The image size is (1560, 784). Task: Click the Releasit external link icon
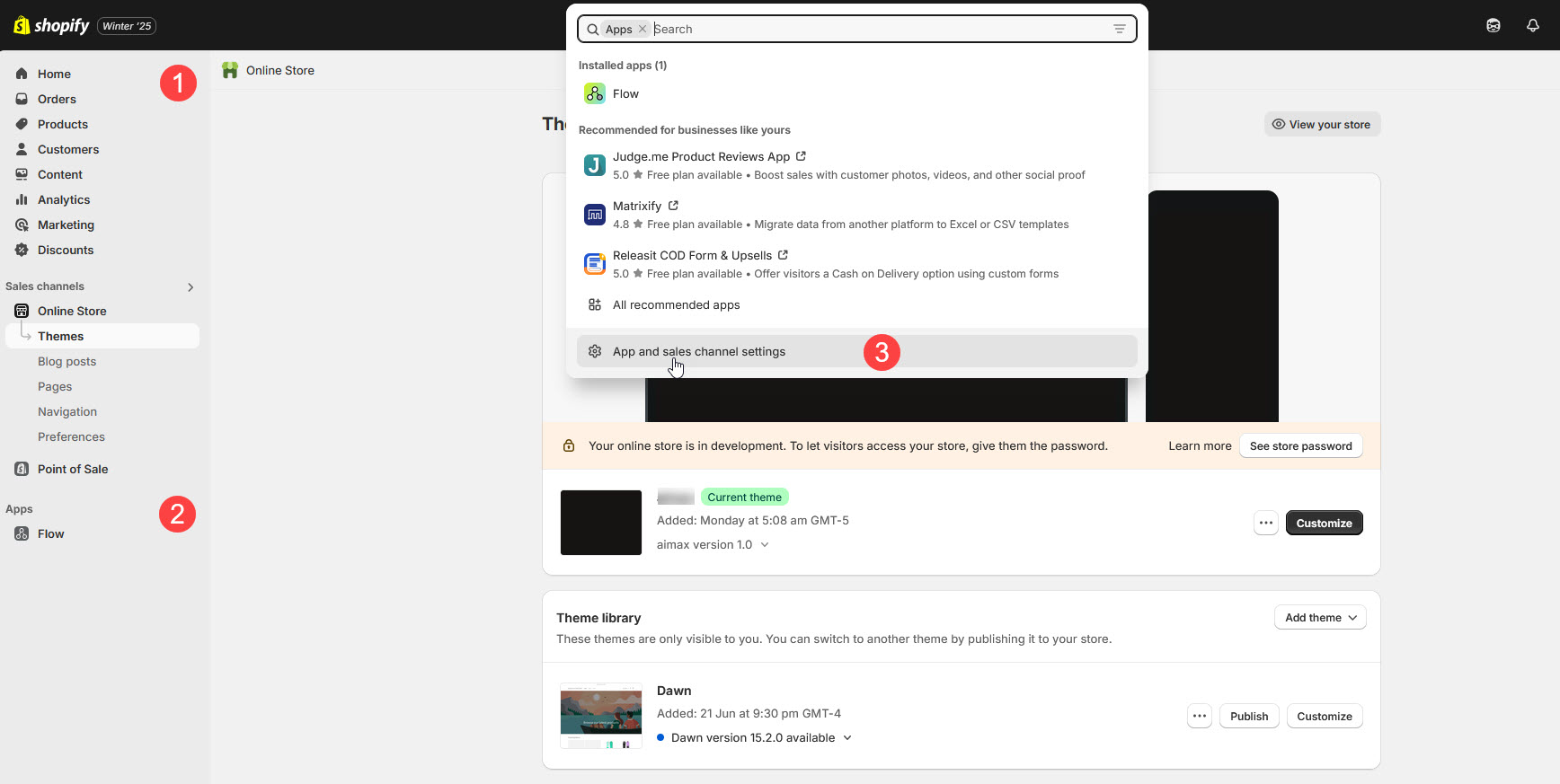[783, 255]
